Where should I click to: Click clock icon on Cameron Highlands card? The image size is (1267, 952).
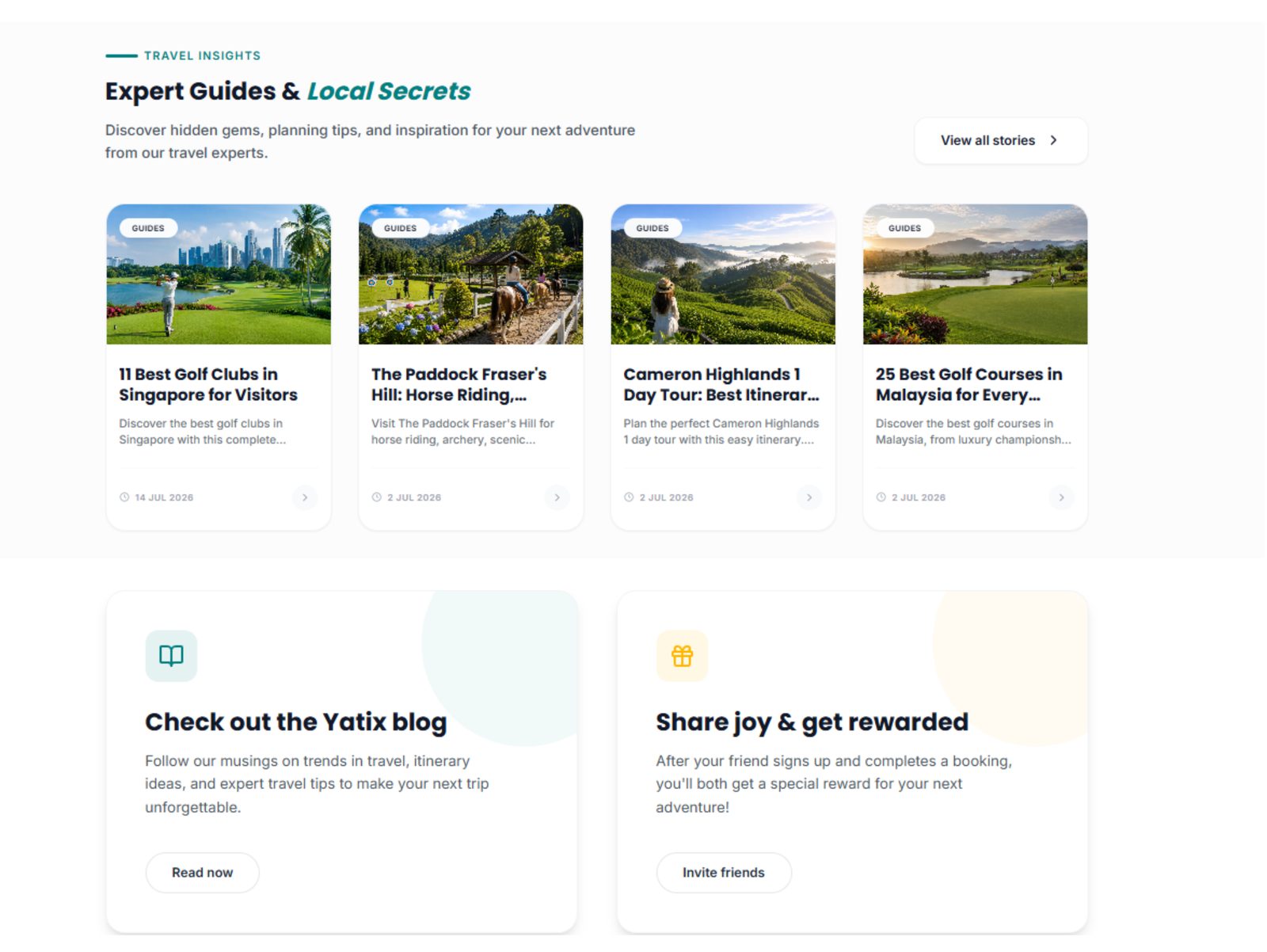[629, 498]
